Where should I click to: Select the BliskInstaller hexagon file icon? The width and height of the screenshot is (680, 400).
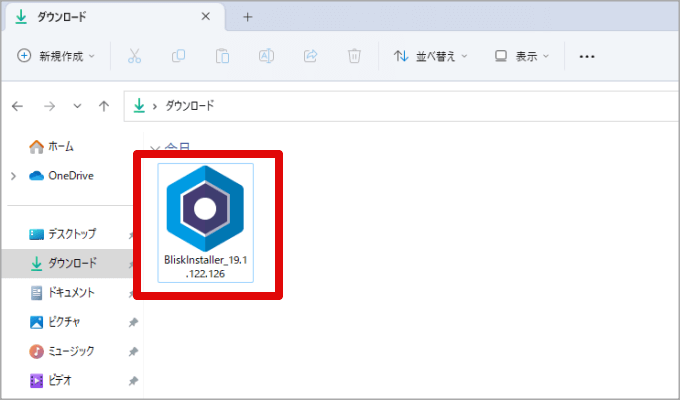pyautogui.click(x=205, y=209)
